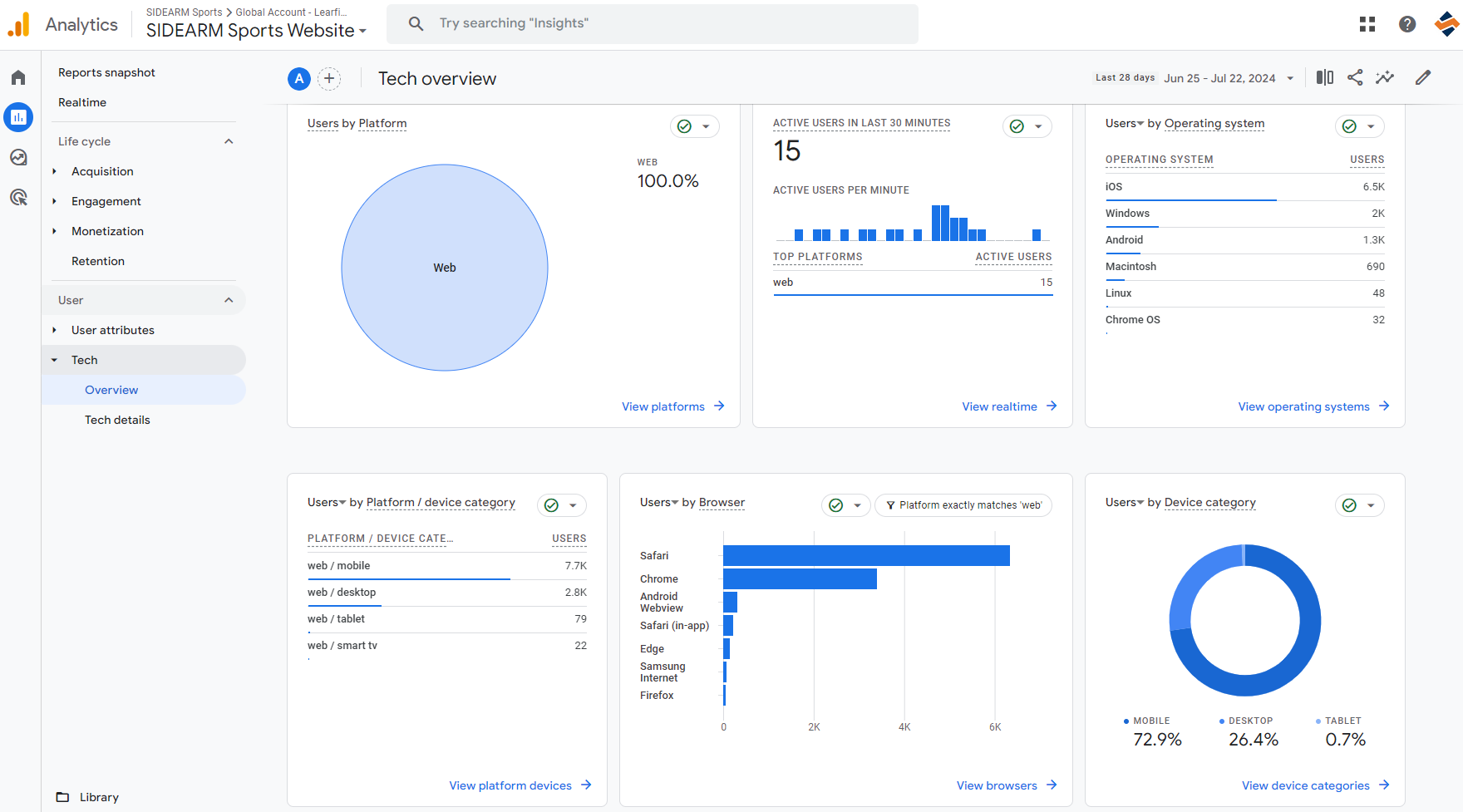This screenshot has width=1463, height=812.
Task: Collapse the Tech menu item
Action: (x=55, y=360)
